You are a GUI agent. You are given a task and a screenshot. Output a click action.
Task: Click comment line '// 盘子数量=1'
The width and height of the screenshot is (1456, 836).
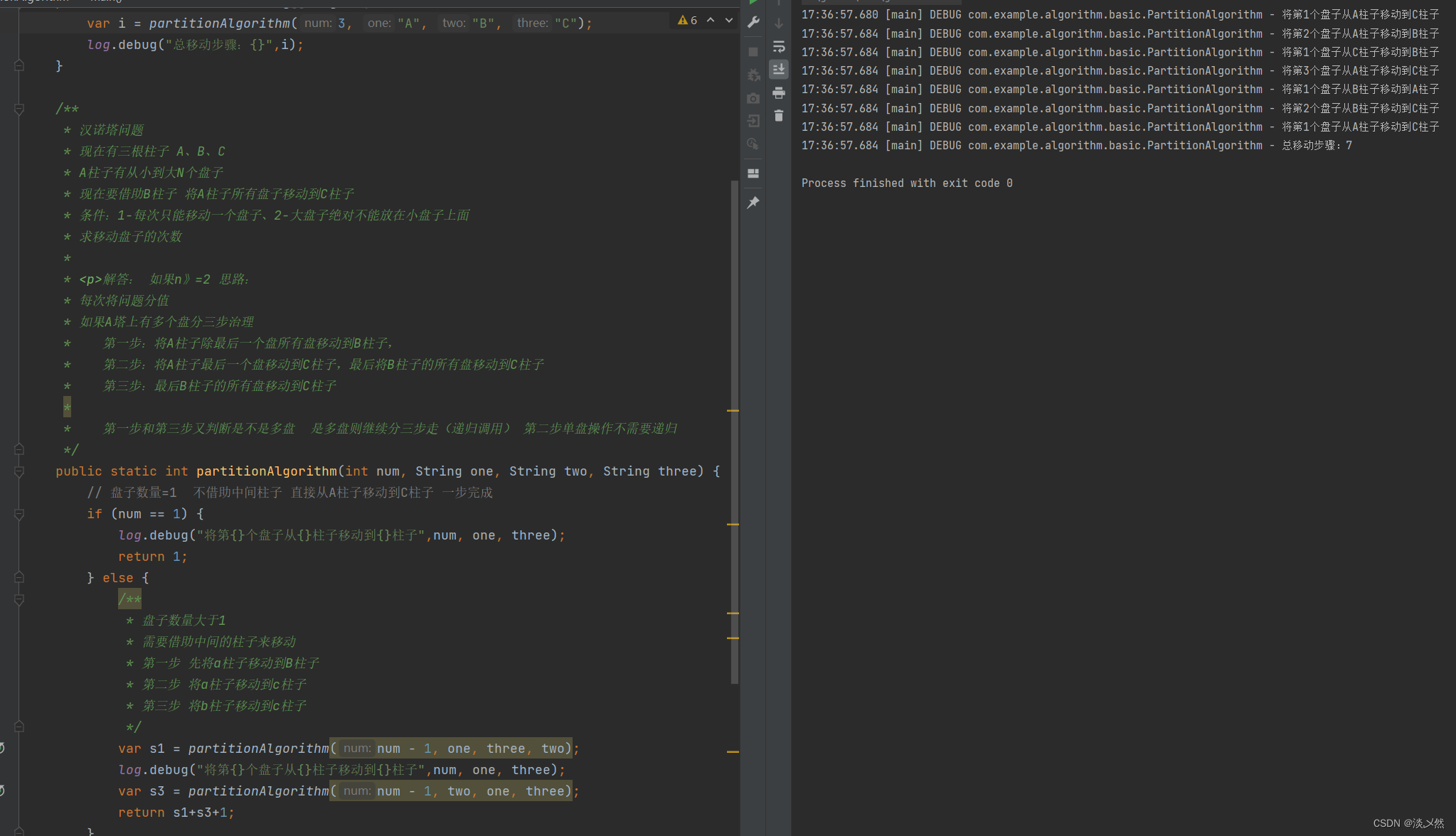[289, 493]
